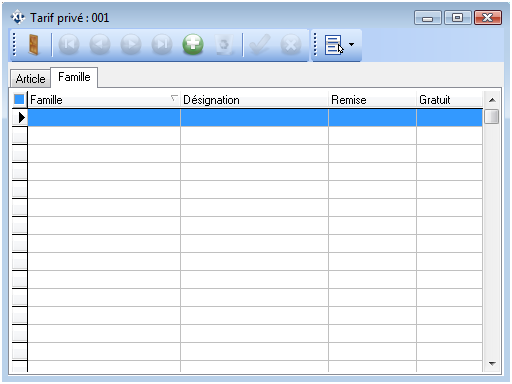512x384 pixels.
Task: Click the exit door icon
Action: (x=34, y=44)
